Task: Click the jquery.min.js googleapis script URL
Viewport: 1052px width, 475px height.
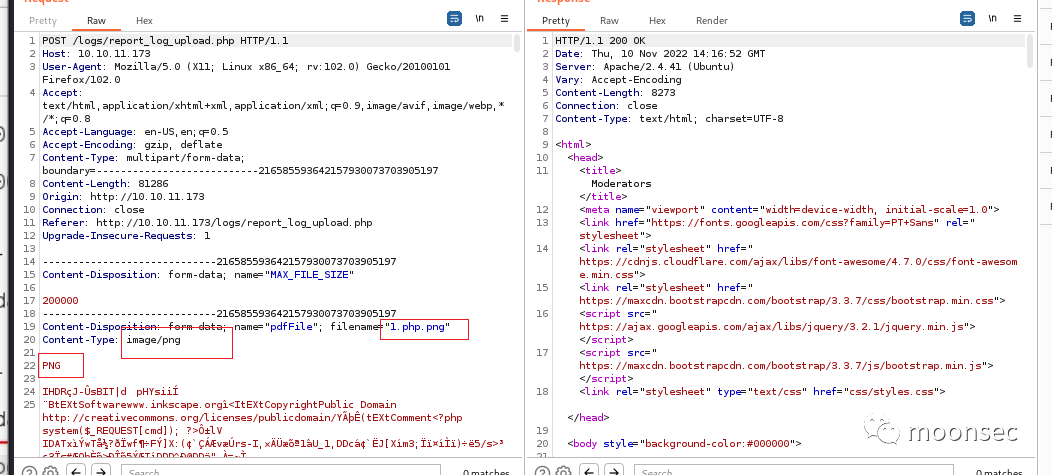Action: click(x=772, y=327)
